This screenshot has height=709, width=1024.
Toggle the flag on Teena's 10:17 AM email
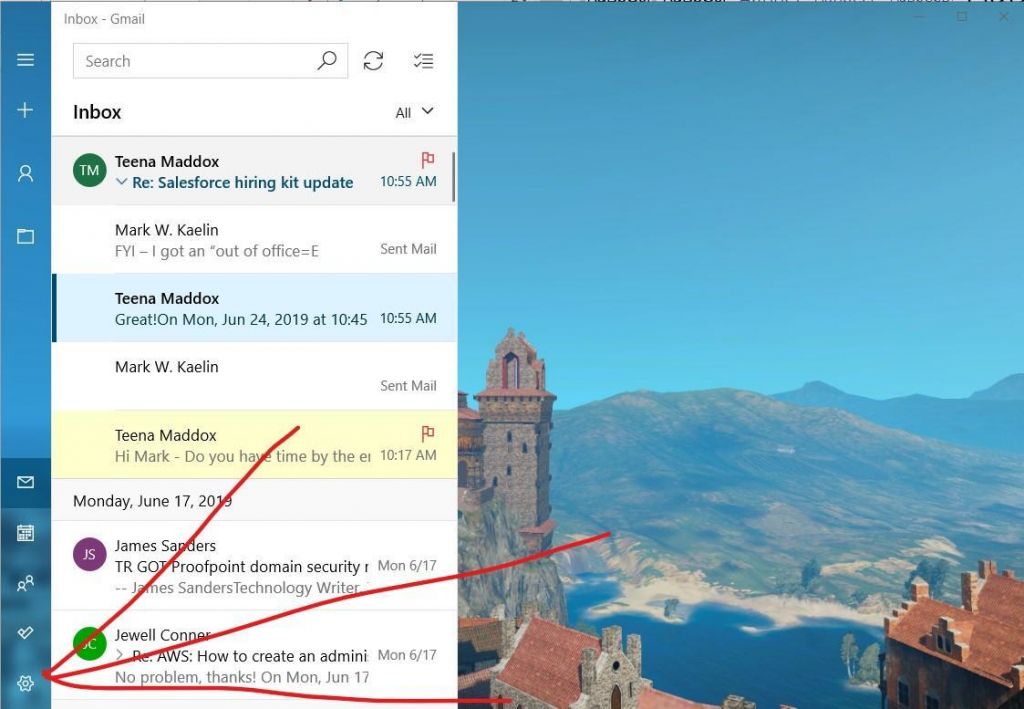tap(428, 433)
